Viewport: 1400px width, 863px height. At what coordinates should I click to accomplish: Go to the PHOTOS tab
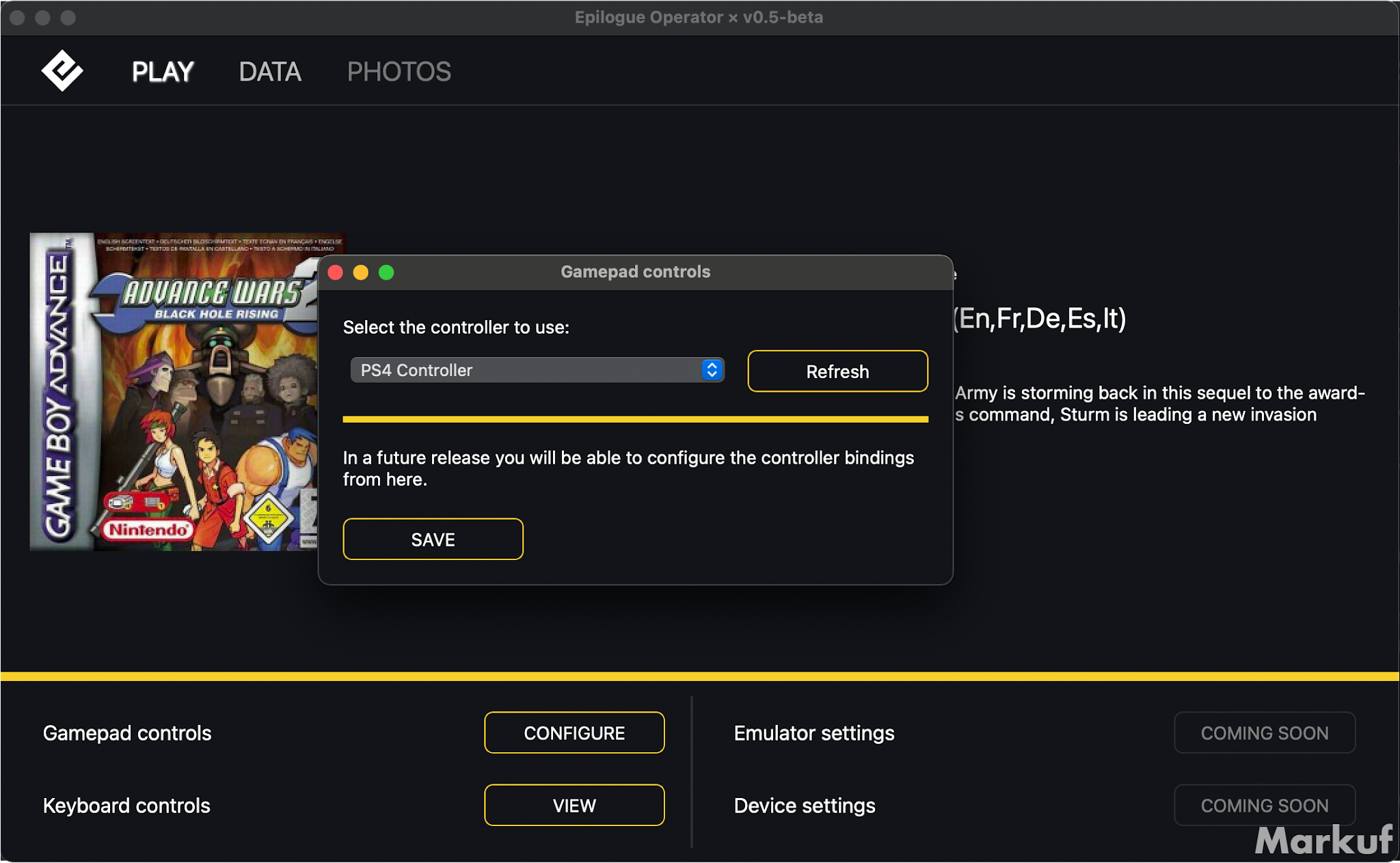[x=399, y=72]
